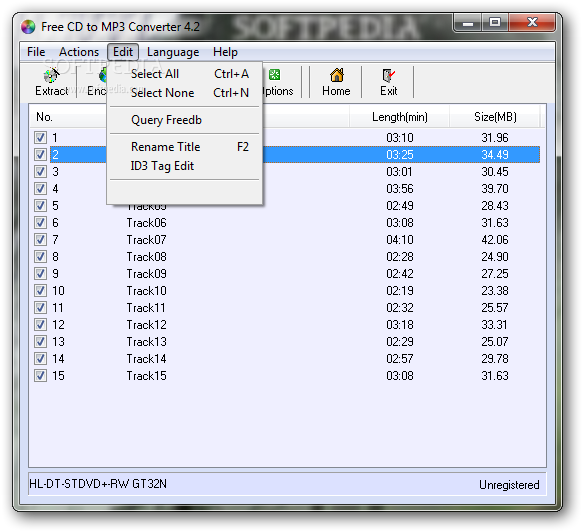Uncheck track 1 checkbox
This screenshot has width=583, height=532.
(40, 138)
